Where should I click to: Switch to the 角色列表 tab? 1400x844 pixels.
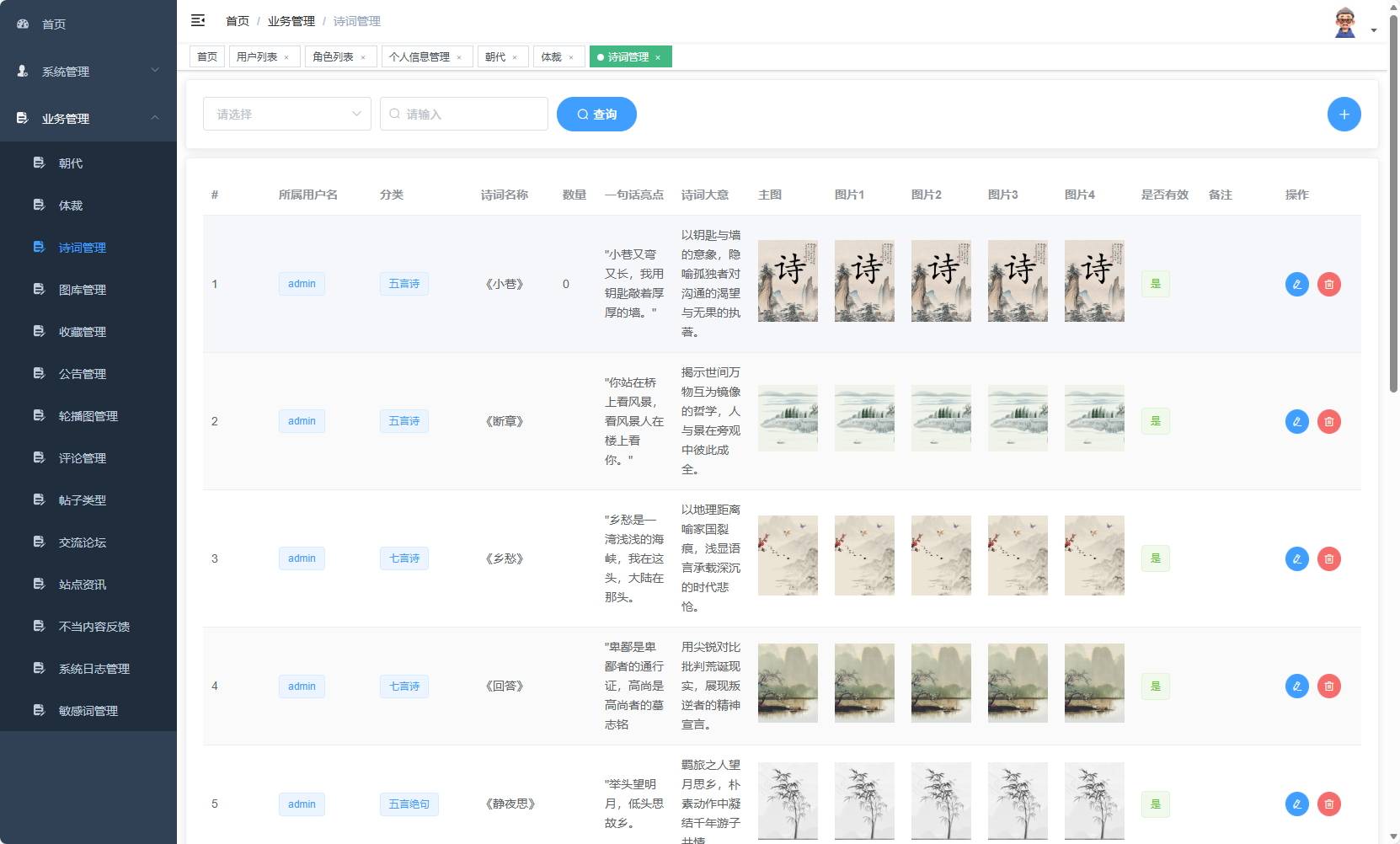coord(333,57)
